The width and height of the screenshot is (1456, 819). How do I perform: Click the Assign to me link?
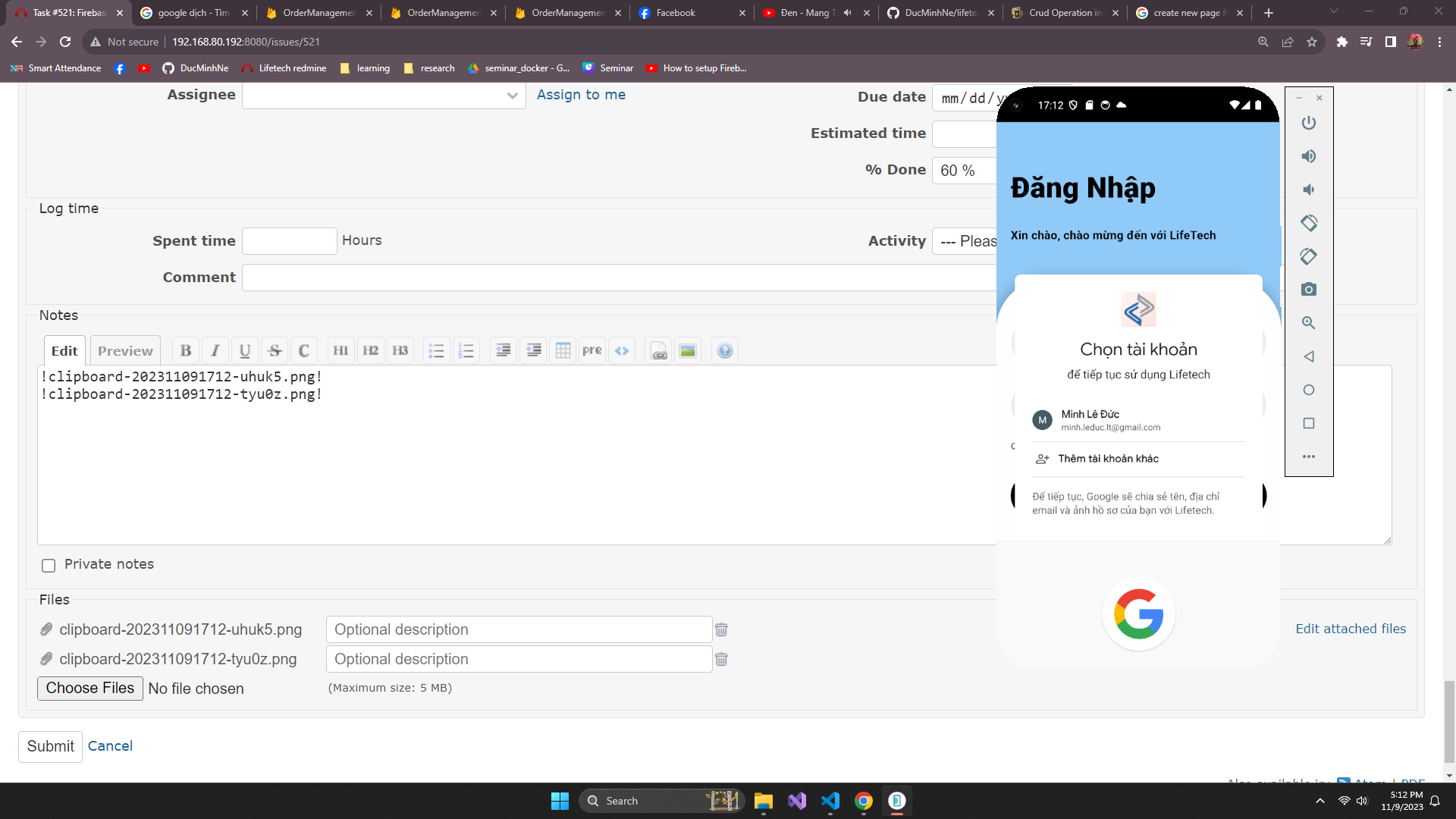coord(581,95)
